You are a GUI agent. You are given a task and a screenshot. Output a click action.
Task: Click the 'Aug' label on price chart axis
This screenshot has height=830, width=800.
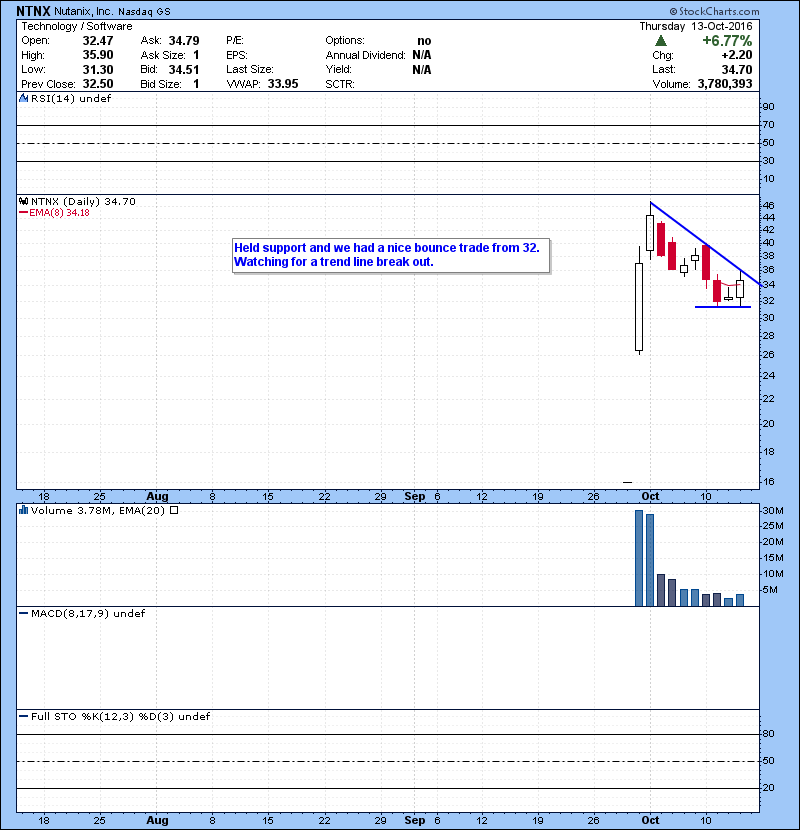click(157, 496)
